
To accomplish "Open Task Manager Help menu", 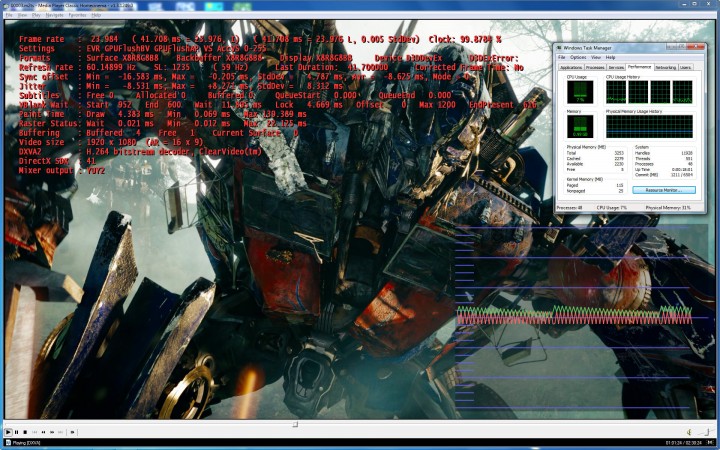I will [x=610, y=57].
